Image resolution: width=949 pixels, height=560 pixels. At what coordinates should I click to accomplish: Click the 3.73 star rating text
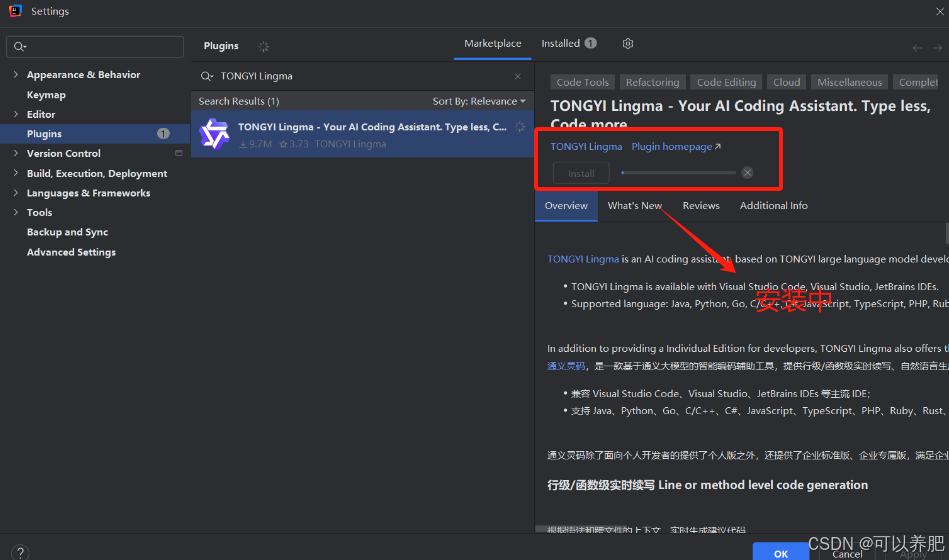294,144
